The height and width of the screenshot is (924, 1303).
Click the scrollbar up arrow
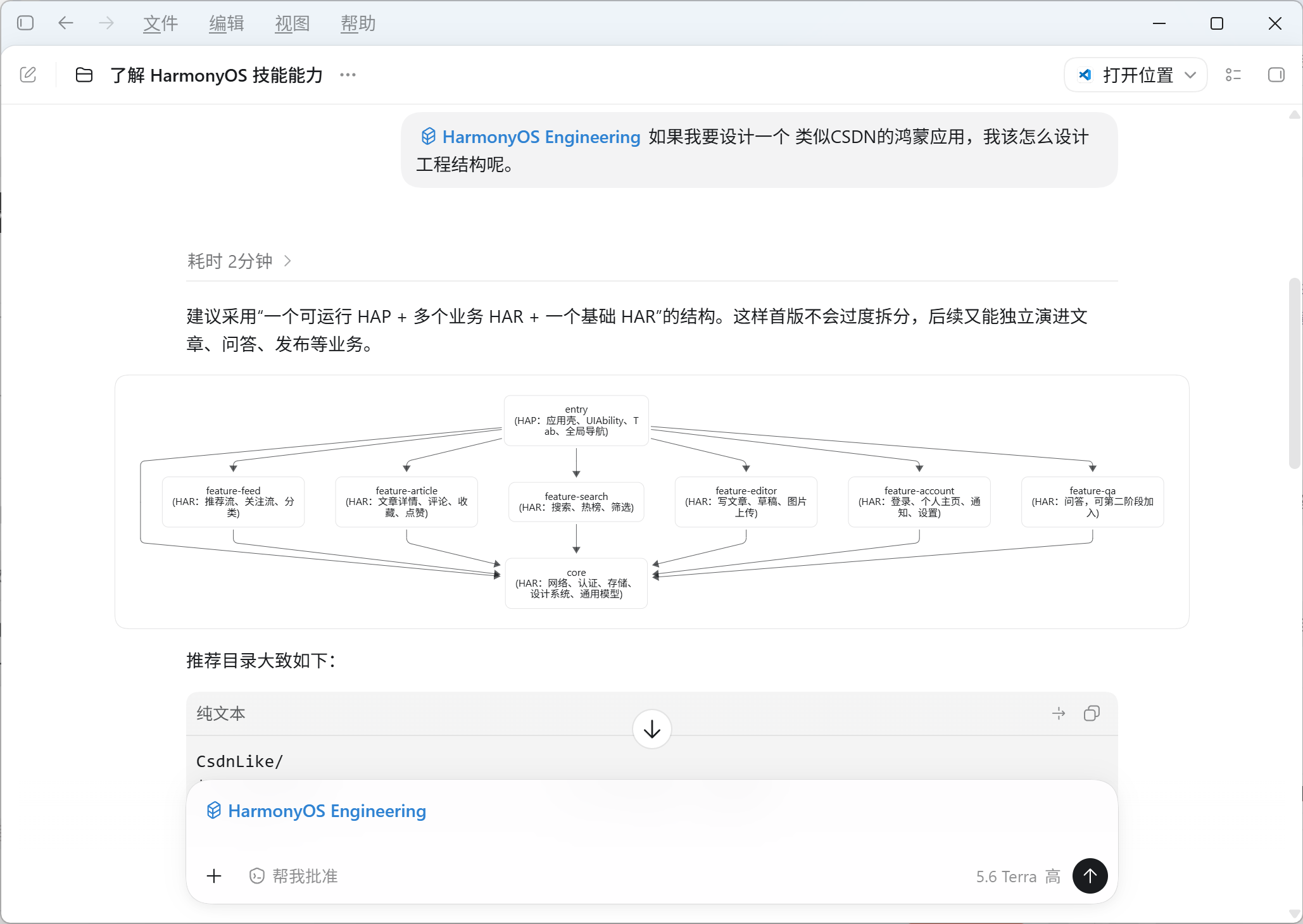click(1295, 115)
